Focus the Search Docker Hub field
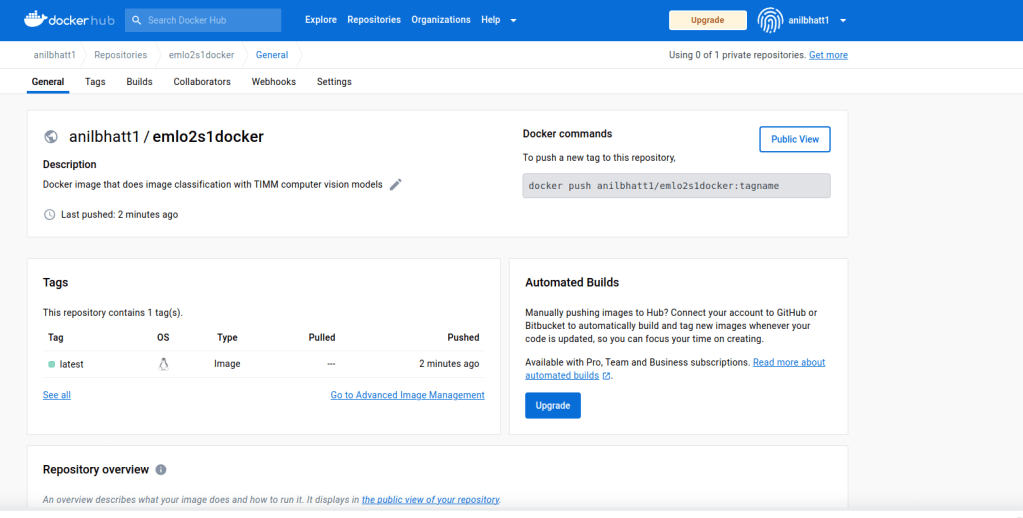The height and width of the screenshot is (518, 1023). point(210,20)
